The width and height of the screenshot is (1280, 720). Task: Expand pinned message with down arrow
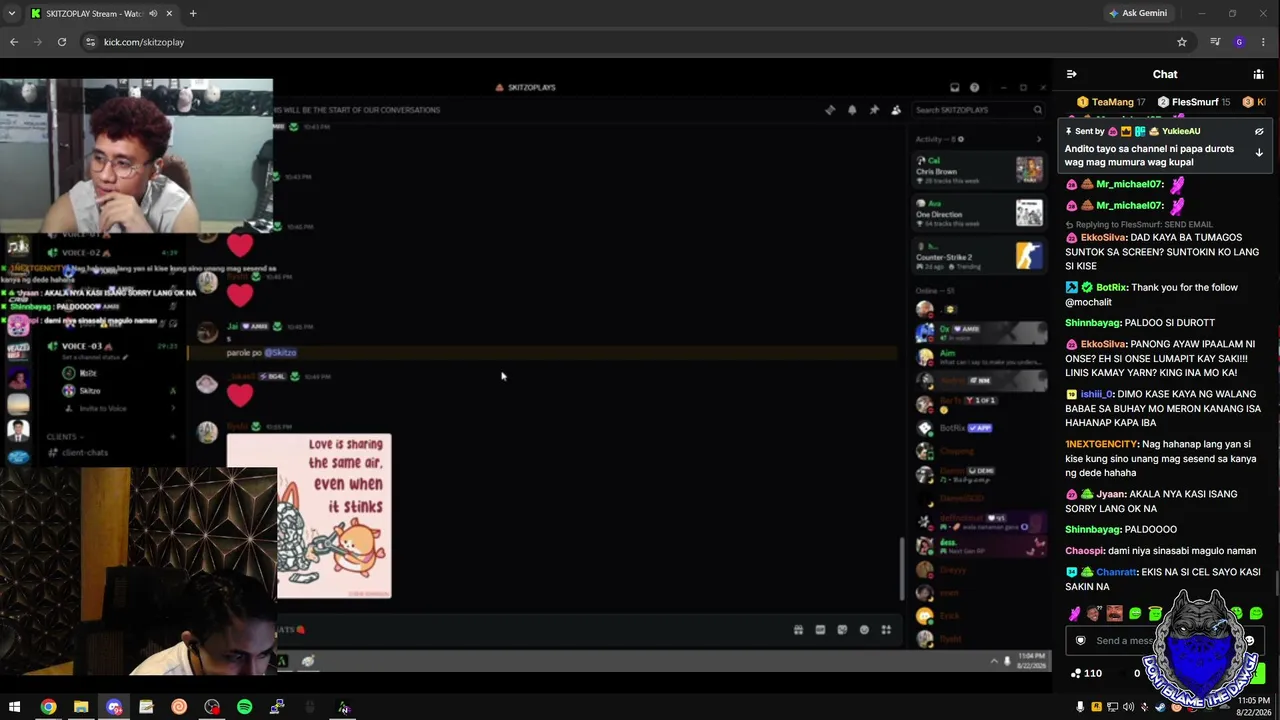coord(1259,153)
